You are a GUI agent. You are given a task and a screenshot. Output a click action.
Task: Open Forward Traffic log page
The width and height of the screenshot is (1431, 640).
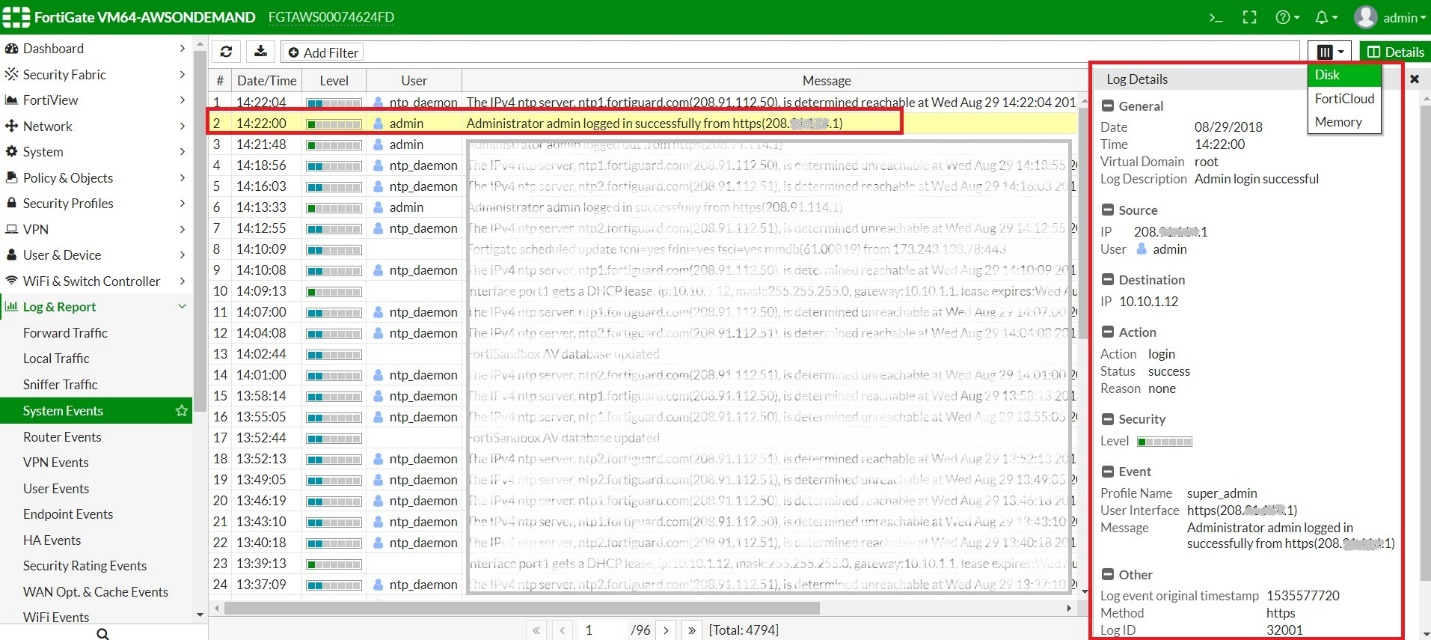pos(65,333)
